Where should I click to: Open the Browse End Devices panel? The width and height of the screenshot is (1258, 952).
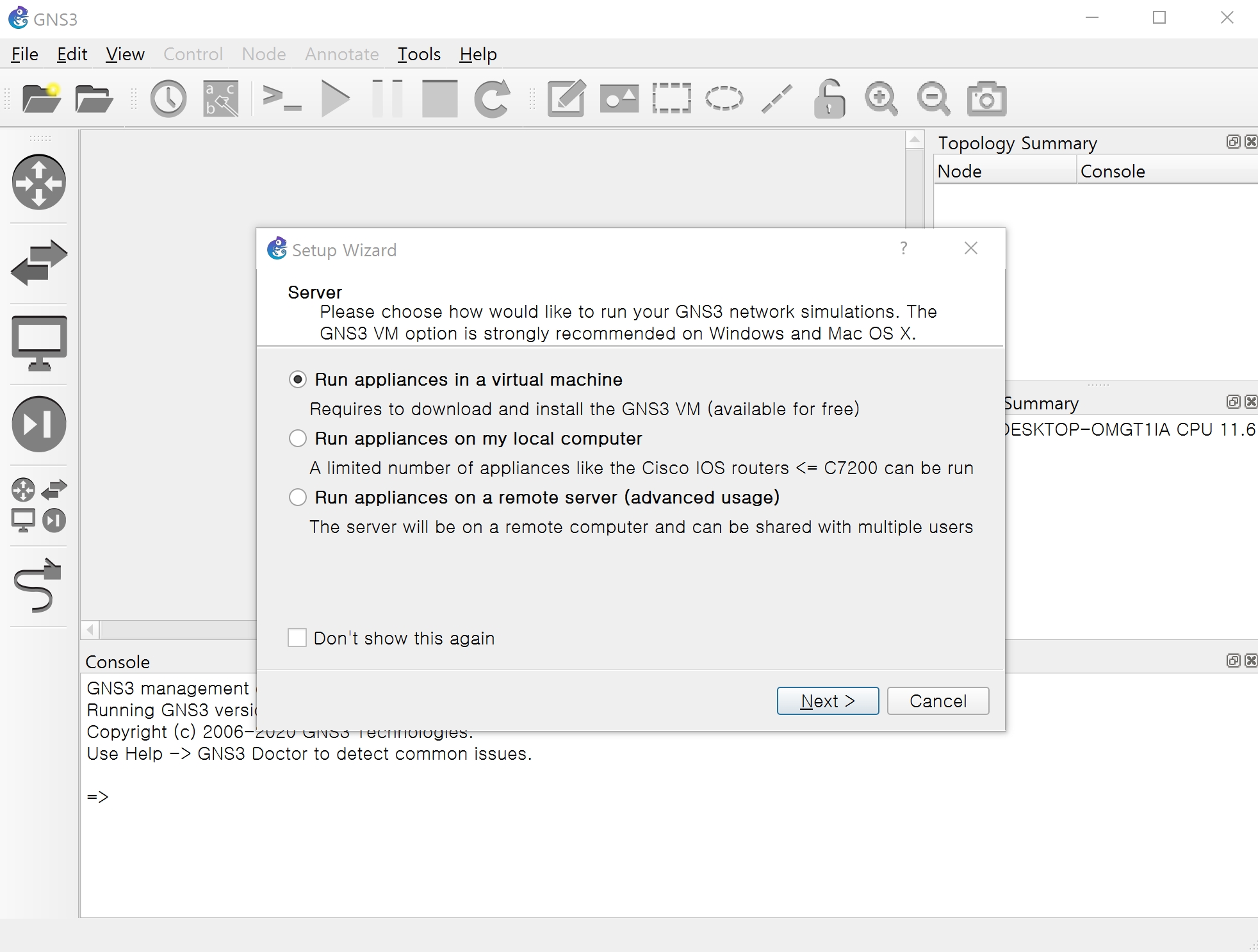39,343
